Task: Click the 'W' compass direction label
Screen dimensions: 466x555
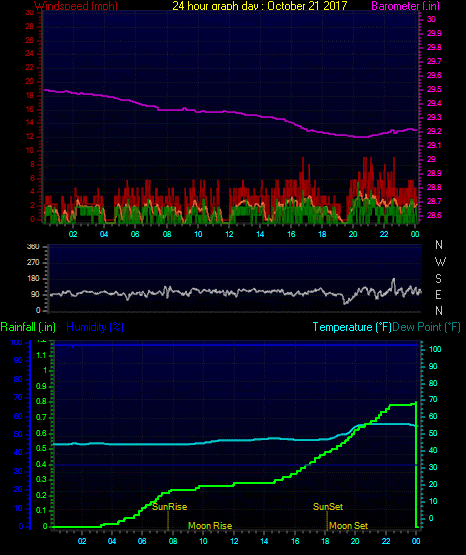Action: (x=440, y=262)
